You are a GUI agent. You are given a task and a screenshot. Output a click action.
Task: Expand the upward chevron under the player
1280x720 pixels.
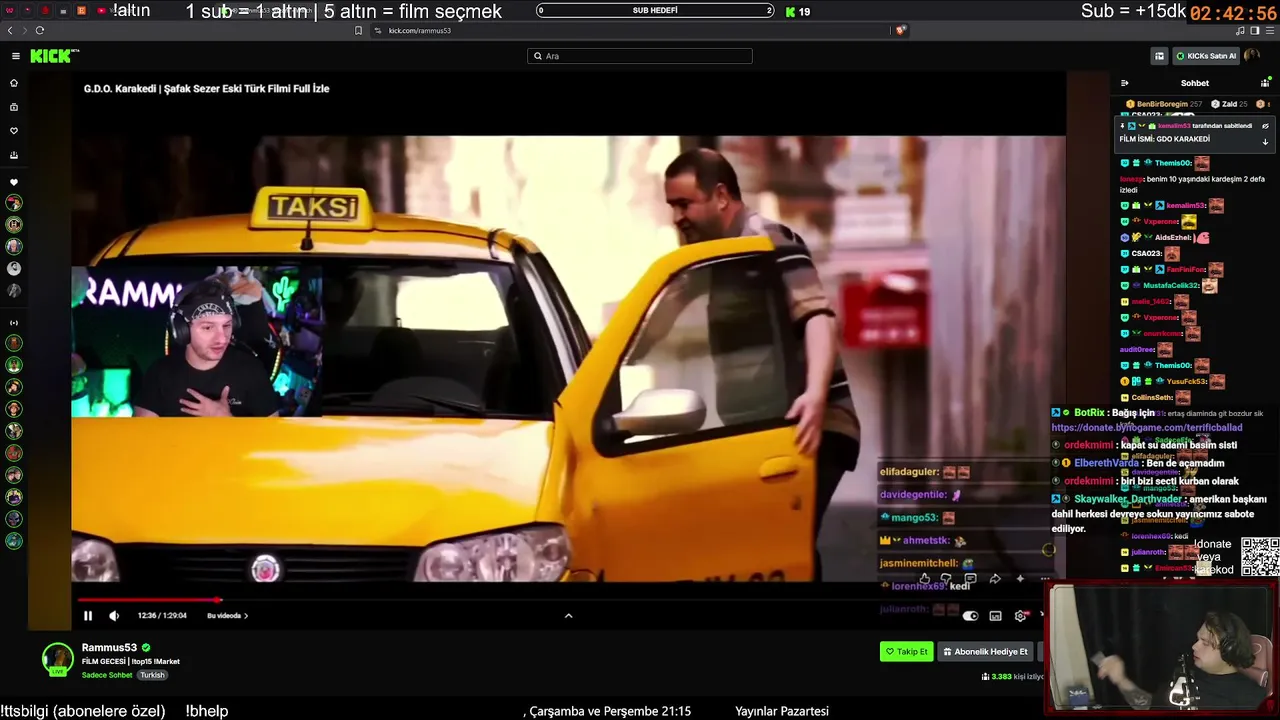[568, 616]
